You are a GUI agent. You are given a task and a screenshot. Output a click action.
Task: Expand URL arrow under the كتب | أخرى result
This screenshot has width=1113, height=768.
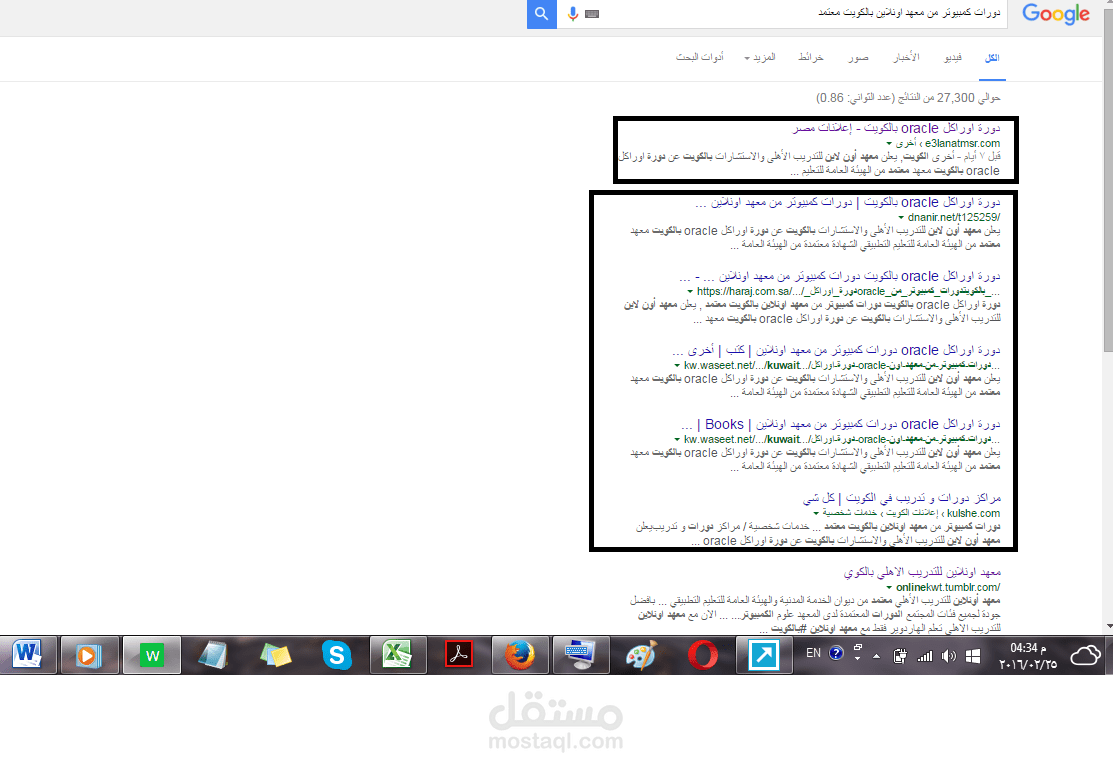pyautogui.click(x=677, y=366)
